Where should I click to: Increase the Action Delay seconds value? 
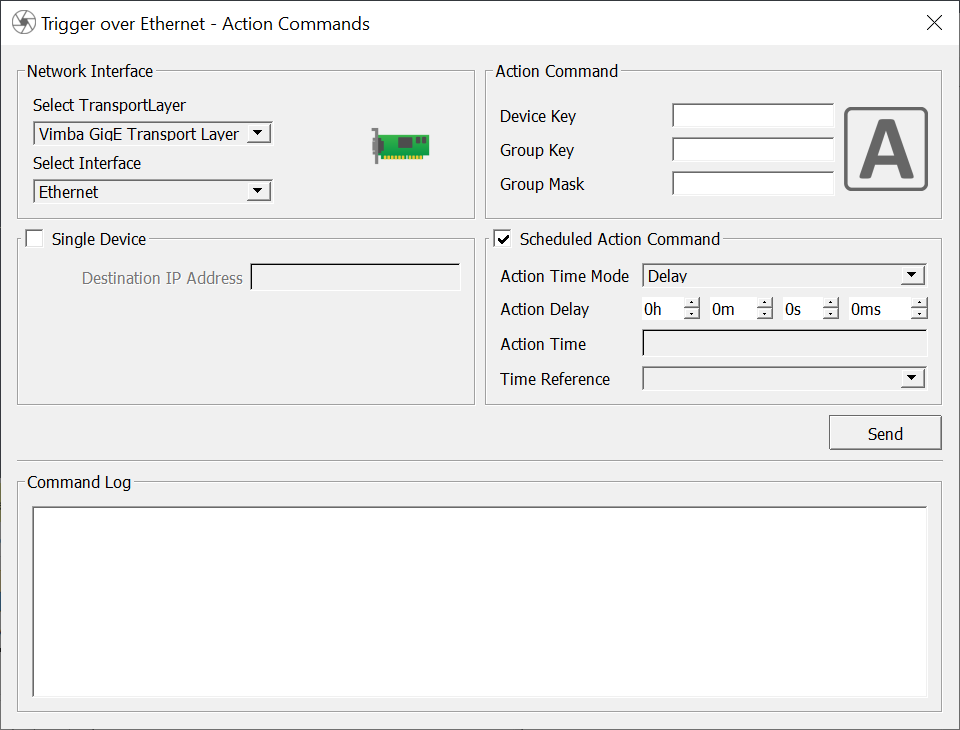tap(830, 304)
